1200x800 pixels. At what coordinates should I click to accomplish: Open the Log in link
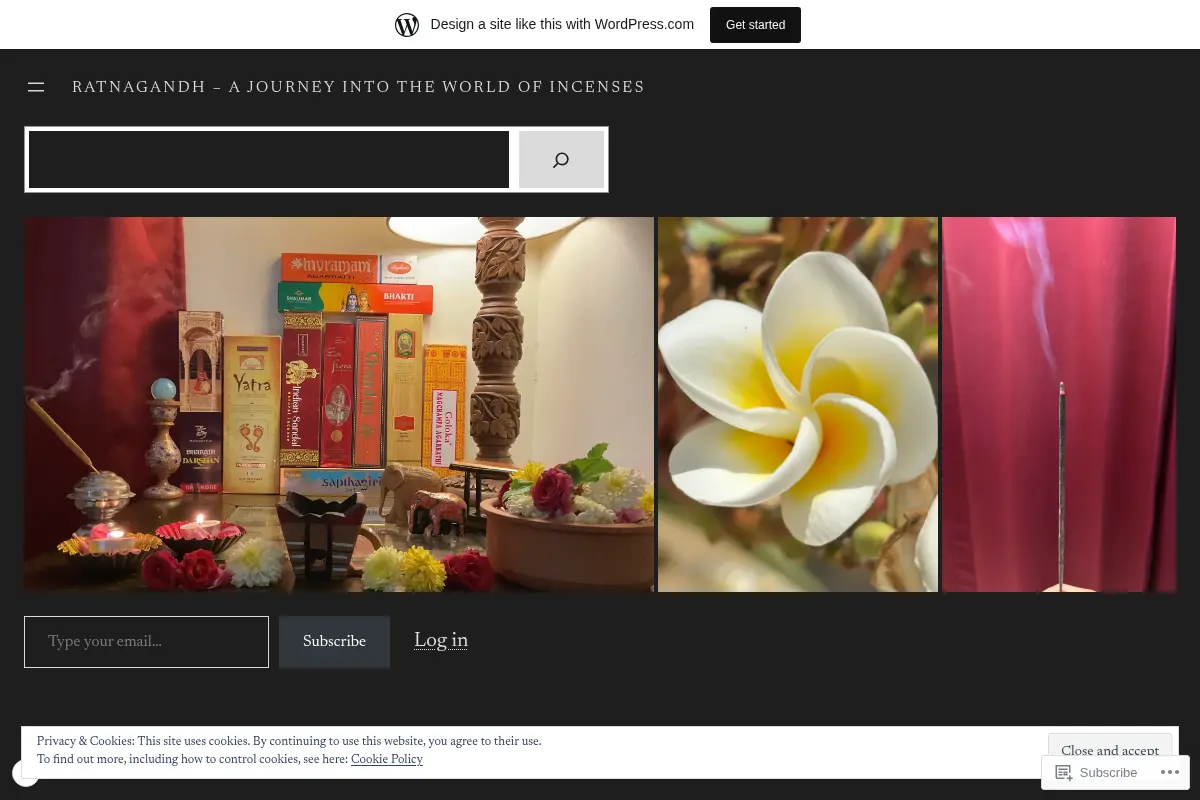coord(441,641)
